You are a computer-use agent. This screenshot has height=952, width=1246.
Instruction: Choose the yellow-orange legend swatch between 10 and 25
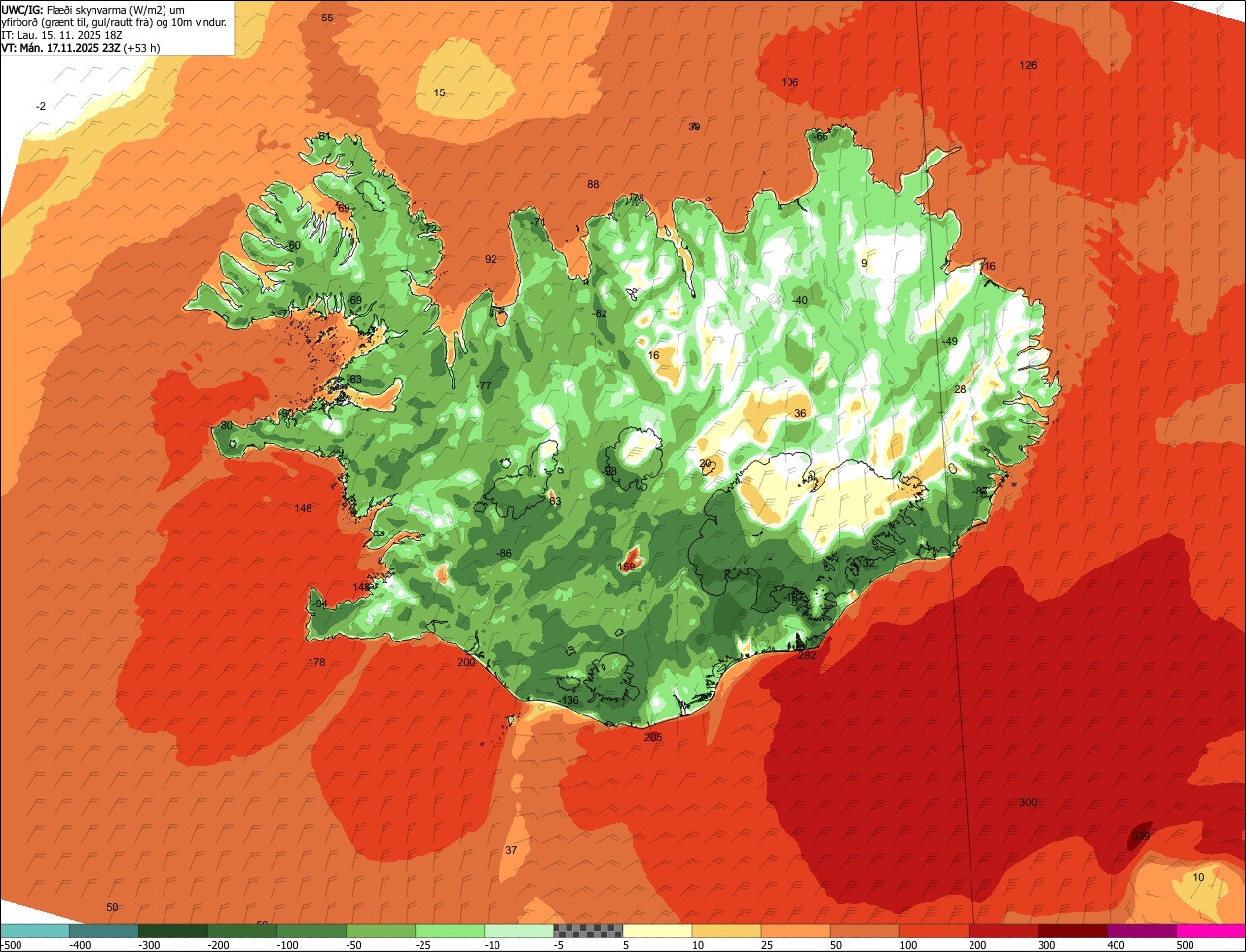(726, 931)
